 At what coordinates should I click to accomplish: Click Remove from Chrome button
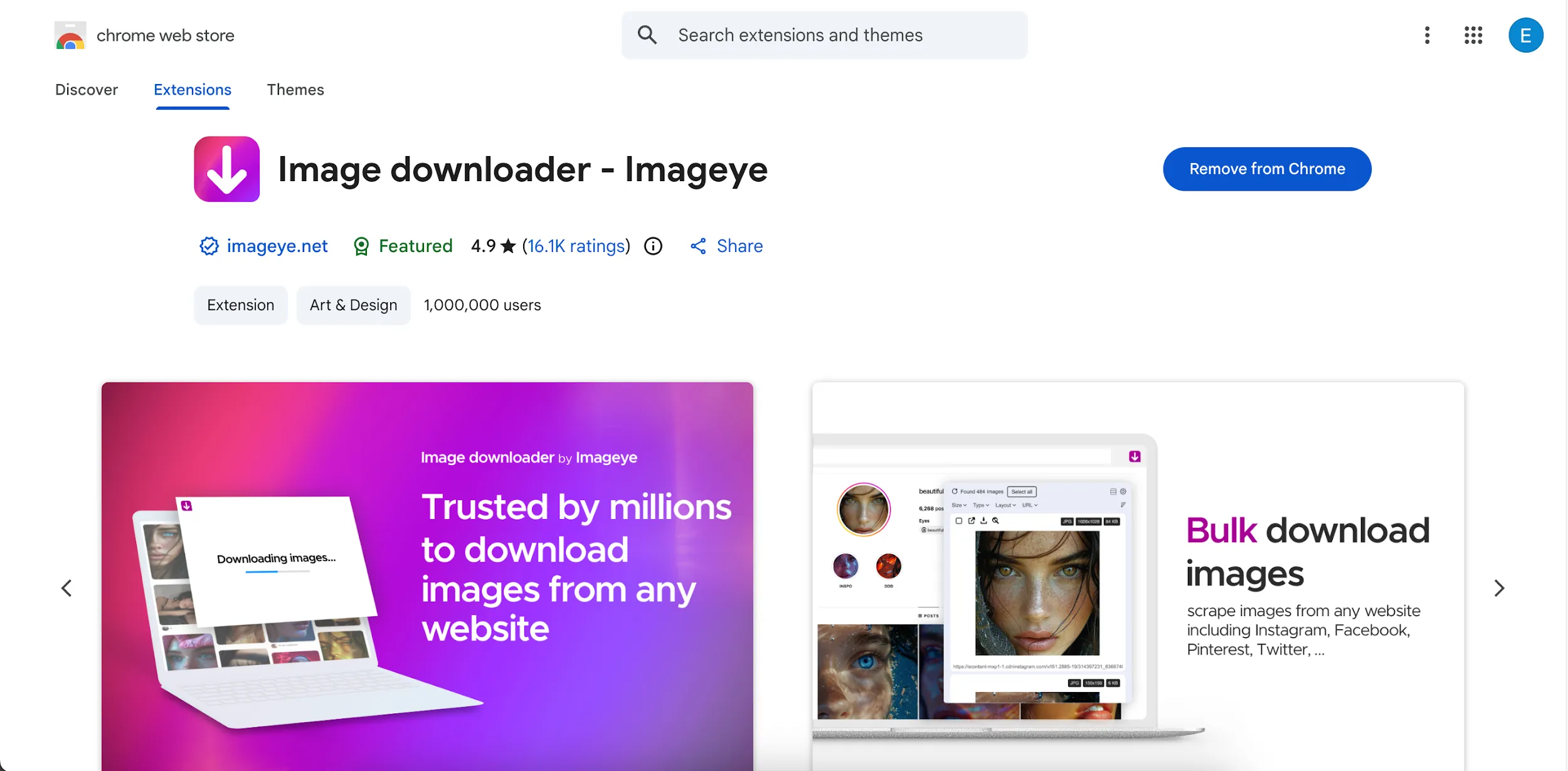[1267, 169]
